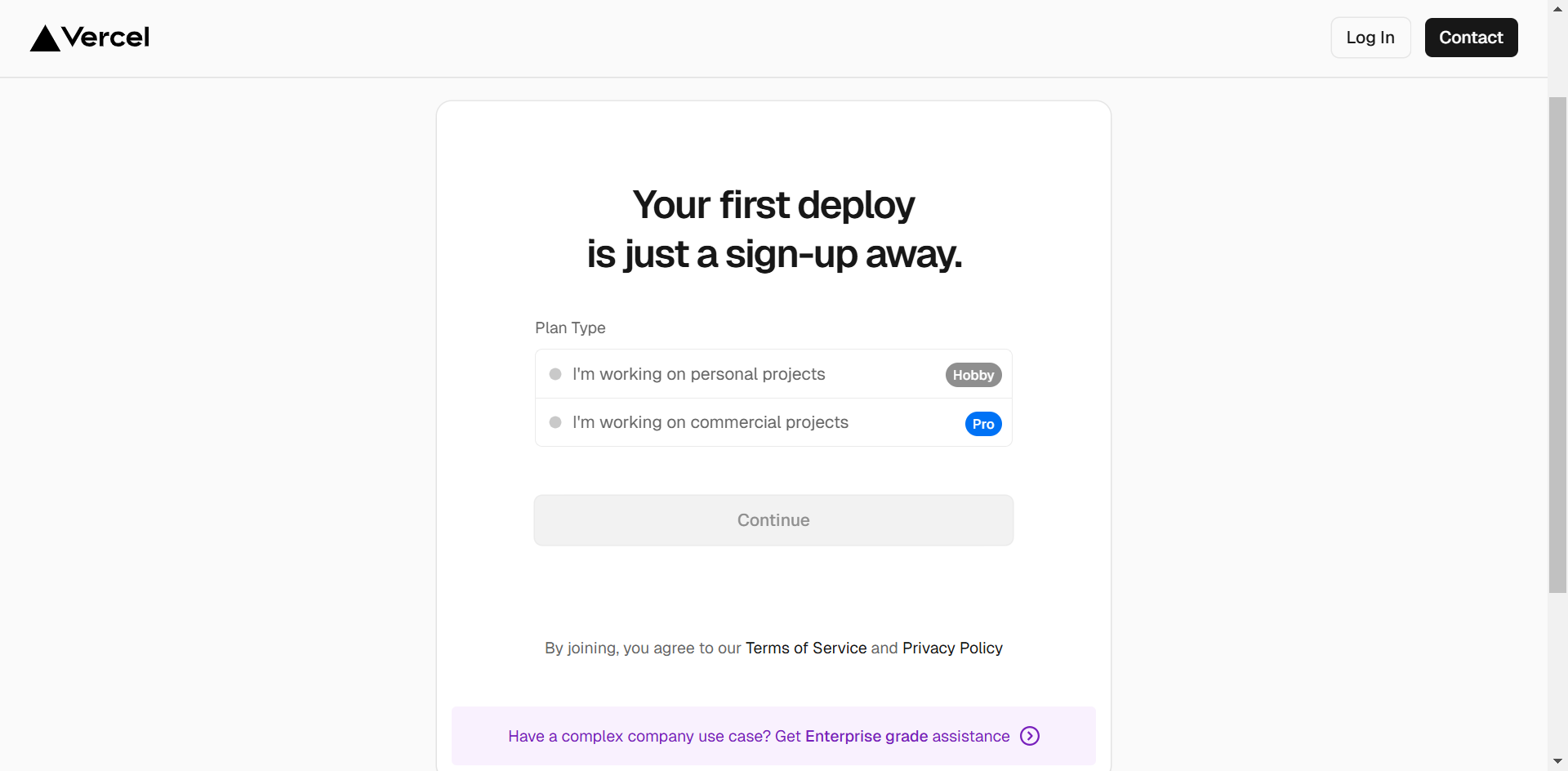Open the Privacy Policy link
The width and height of the screenshot is (1568, 771).
pos(952,648)
